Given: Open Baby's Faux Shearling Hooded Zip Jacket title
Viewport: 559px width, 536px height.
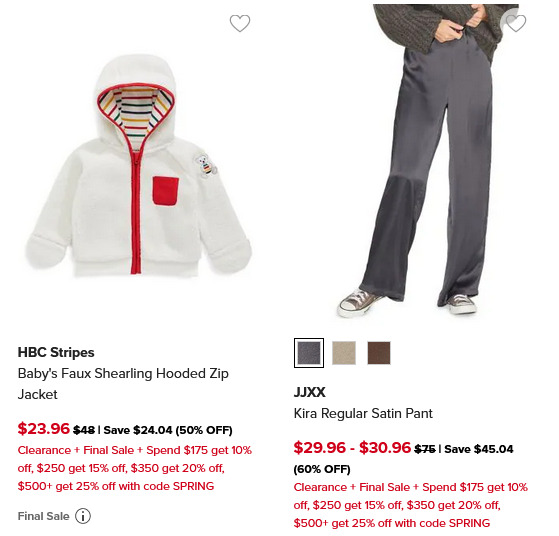Looking at the screenshot, I should [123, 384].
